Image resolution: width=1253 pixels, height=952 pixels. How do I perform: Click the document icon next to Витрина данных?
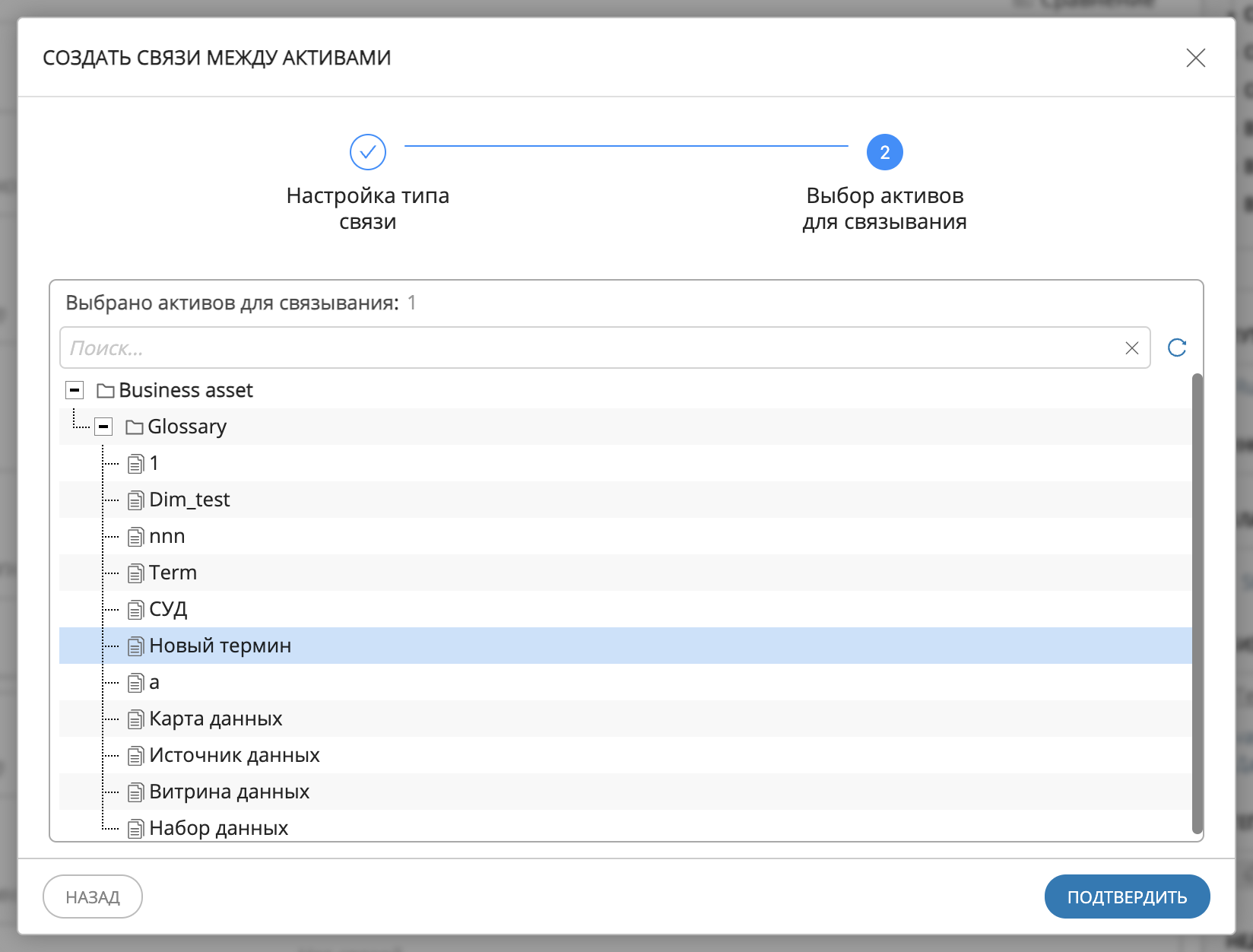point(135,792)
